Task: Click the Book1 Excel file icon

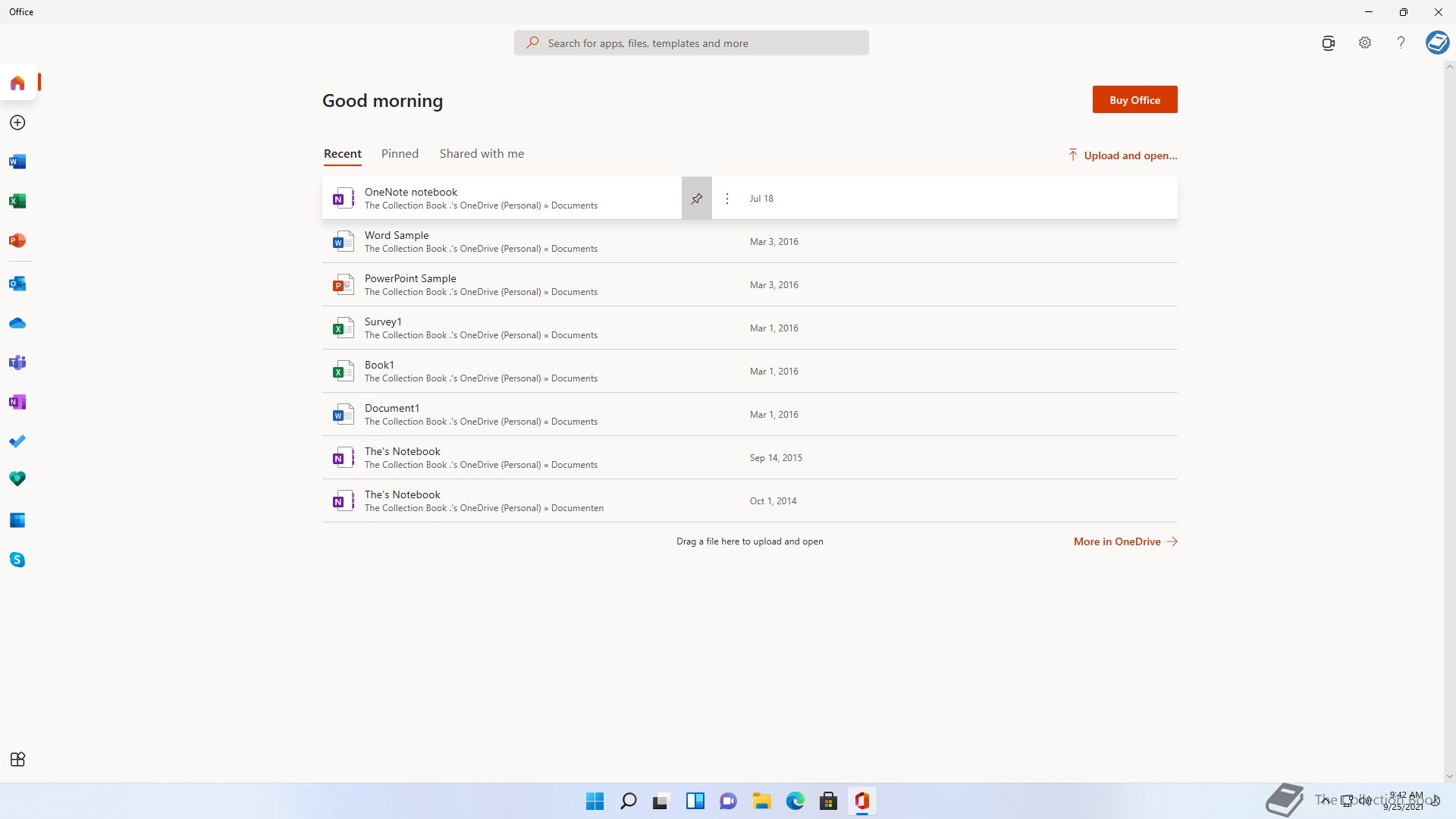Action: [343, 372]
